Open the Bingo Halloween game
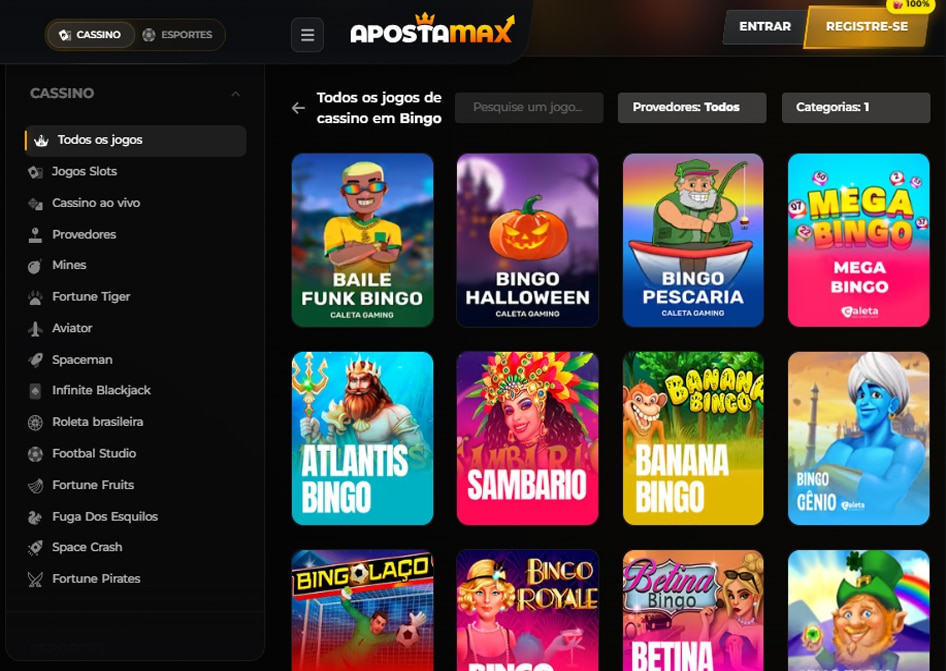This screenshot has width=946, height=671. [528, 240]
